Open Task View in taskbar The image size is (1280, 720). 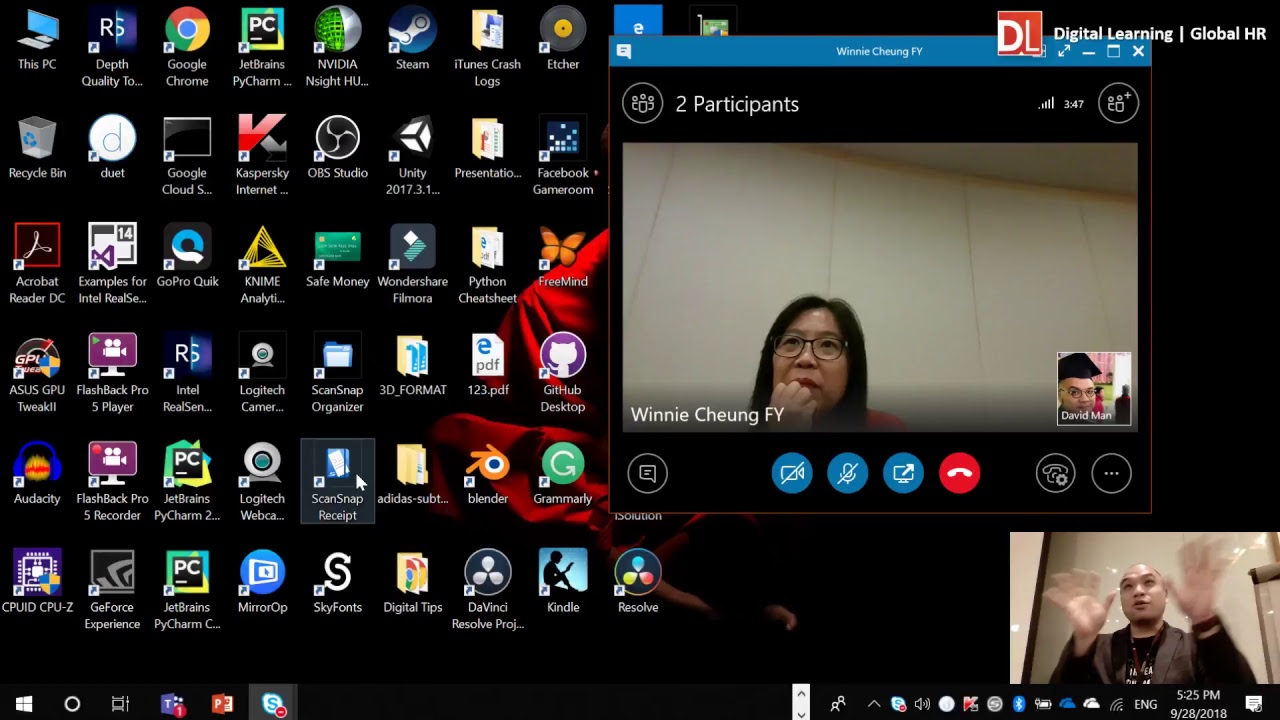[120, 704]
